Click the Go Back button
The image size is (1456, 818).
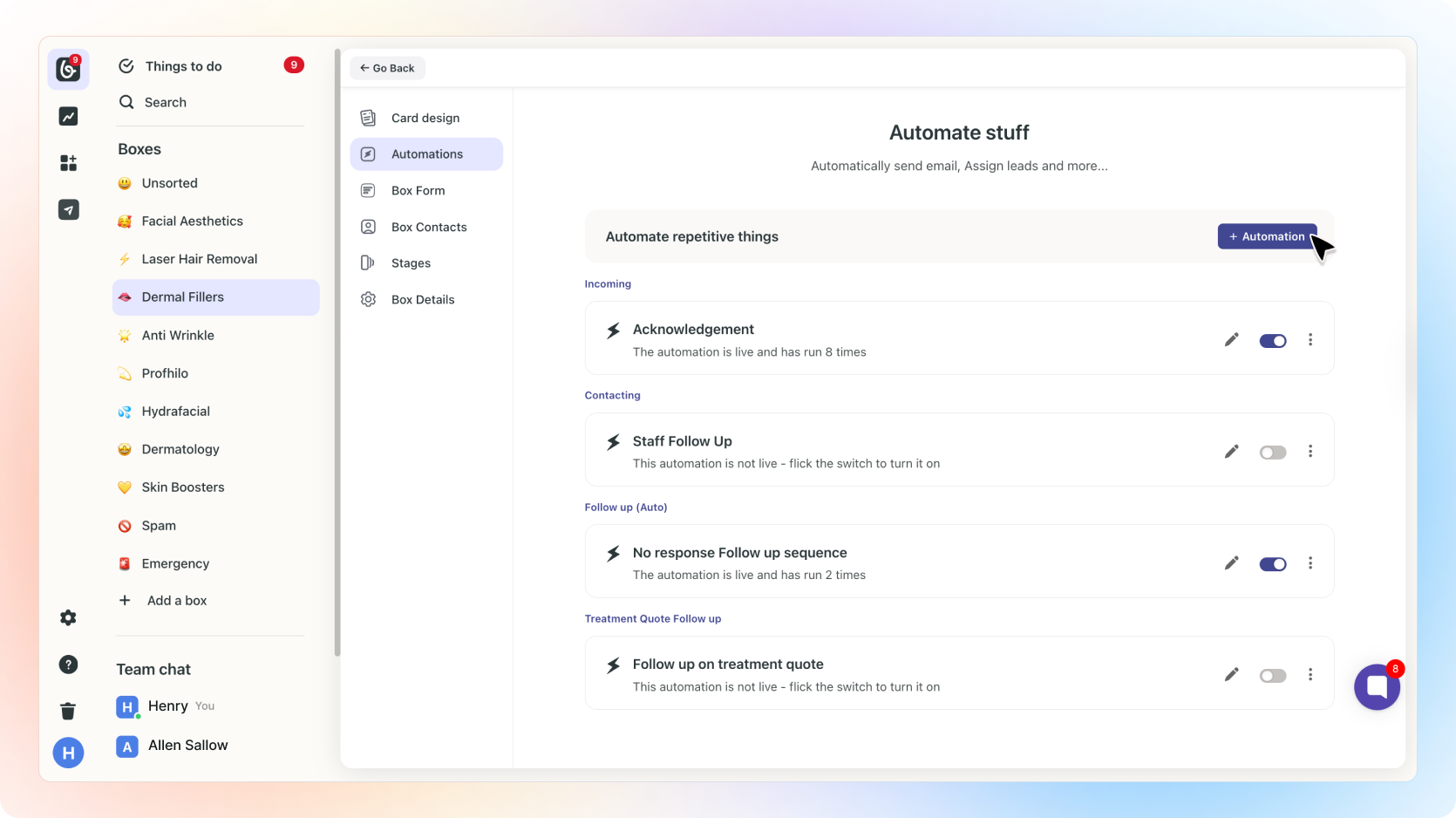(387, 68)
